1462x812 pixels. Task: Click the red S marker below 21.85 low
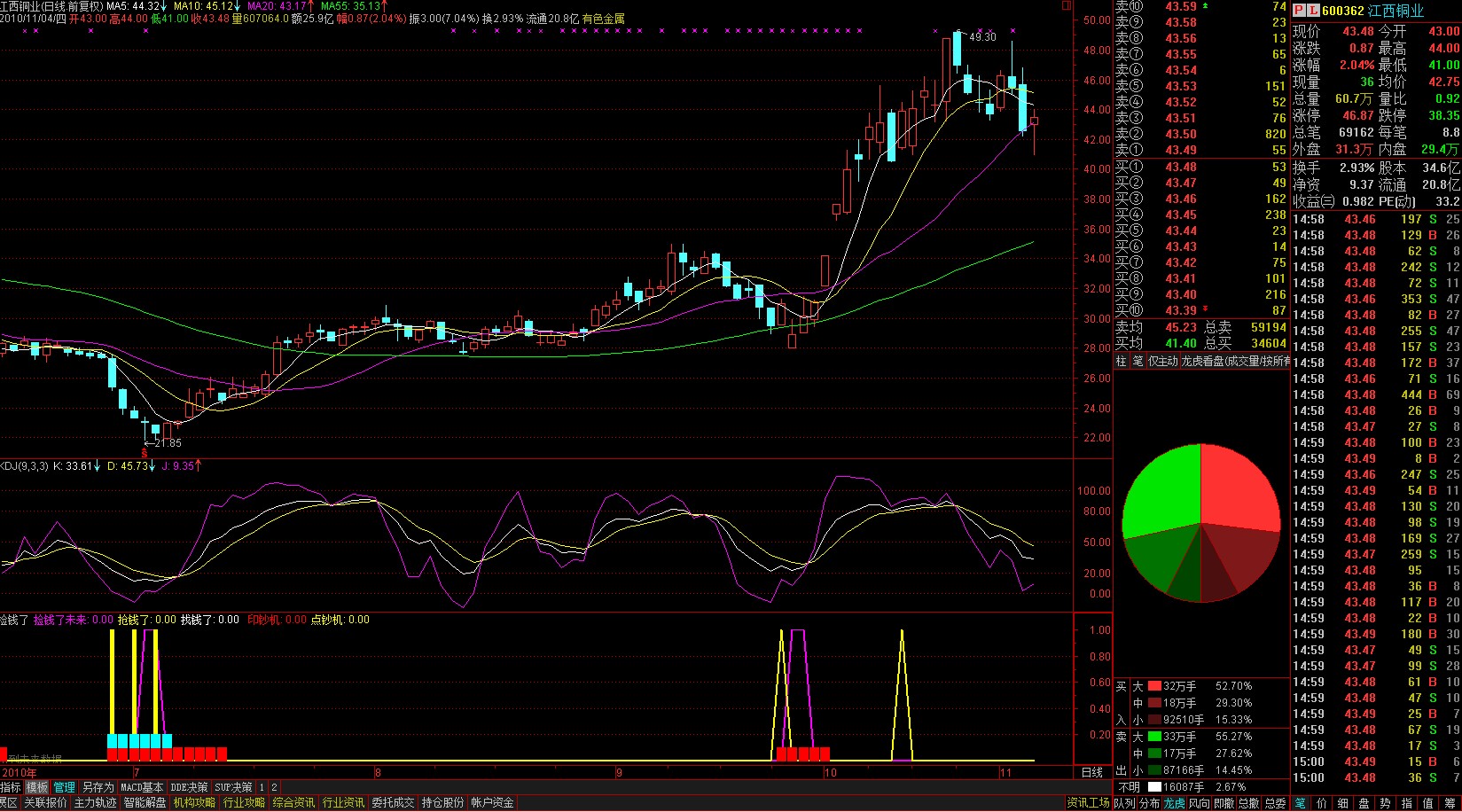[145, 453]
